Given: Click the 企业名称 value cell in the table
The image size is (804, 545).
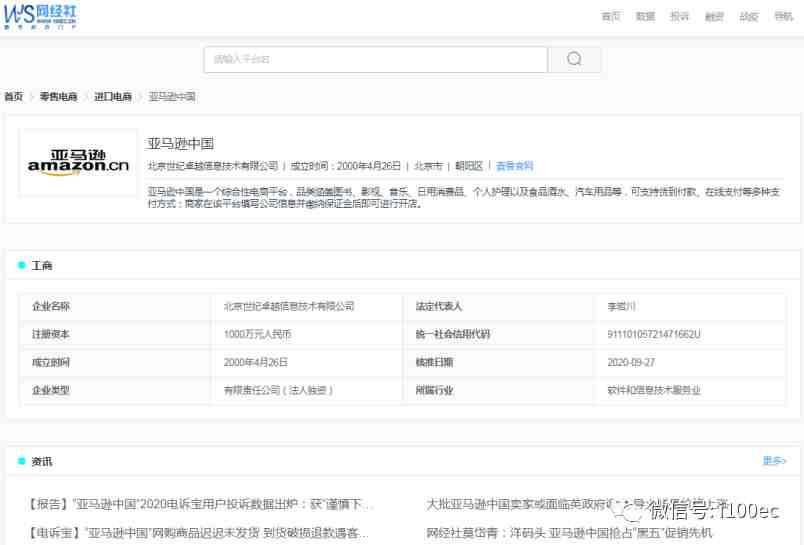Looking at the screenshot, I should click(x=307, y=307).
